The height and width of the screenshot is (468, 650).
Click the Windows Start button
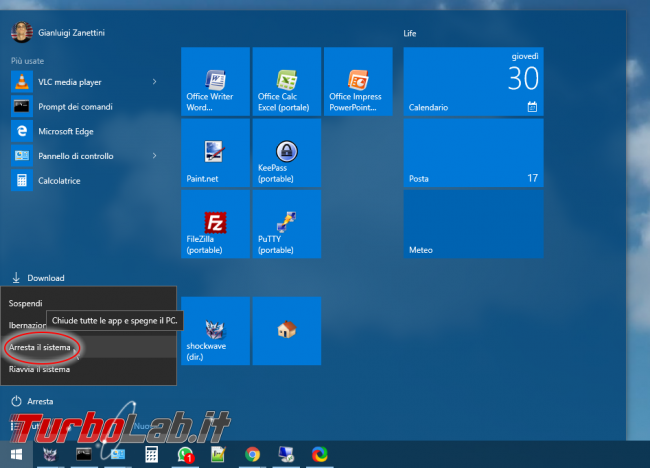(x=16, y=454)
